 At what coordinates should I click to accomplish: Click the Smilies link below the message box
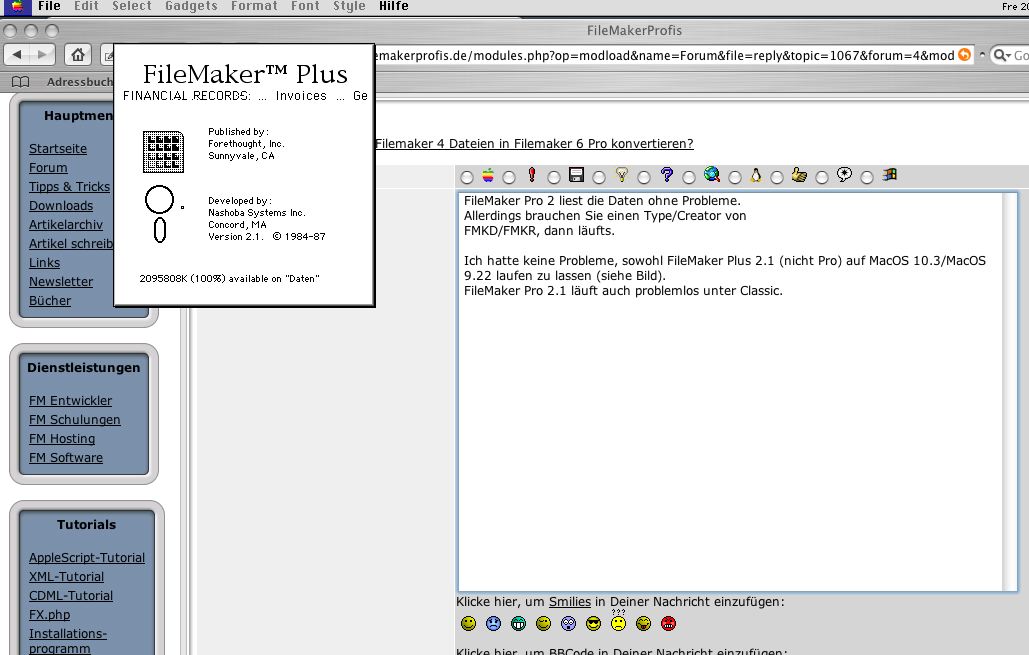(x=570, y=602)
